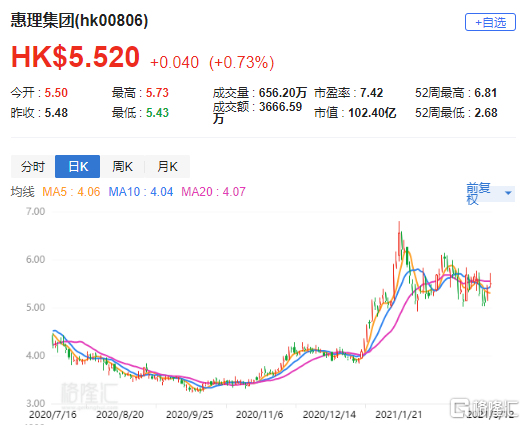
Task: Click the 52周最高 value 6.81
Action: 485,93
